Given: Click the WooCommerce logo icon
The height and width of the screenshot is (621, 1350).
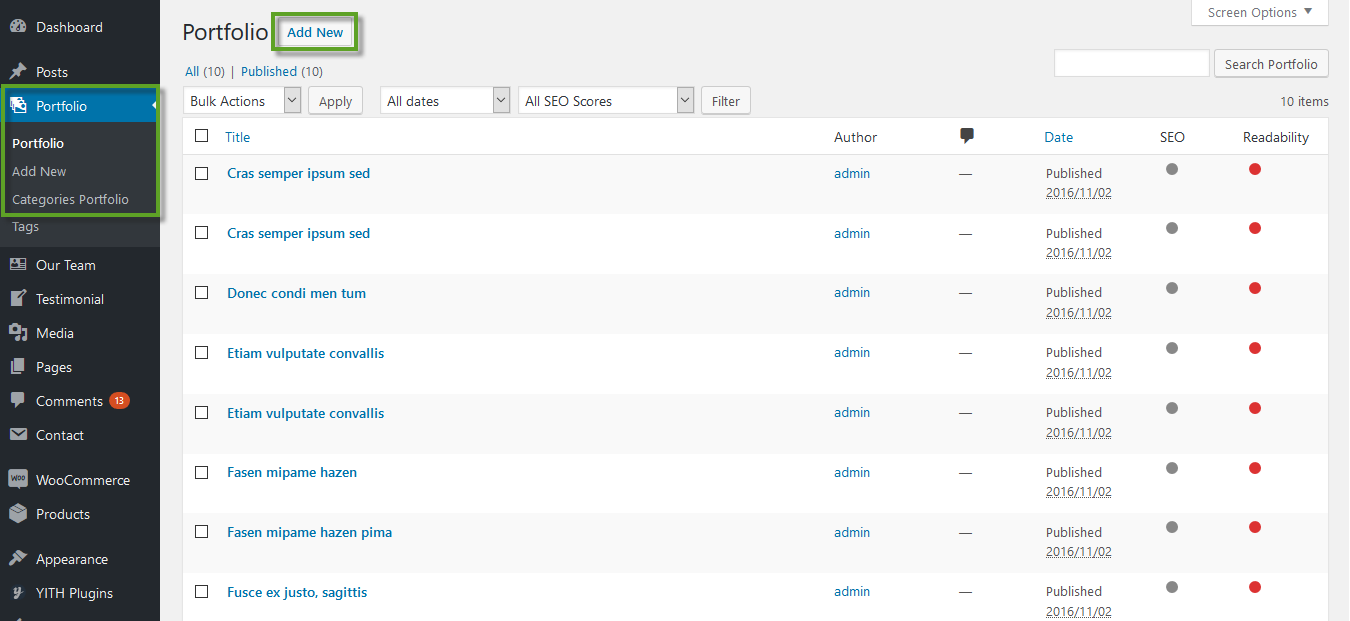Looking at the screenshot, I should point(17,480).
